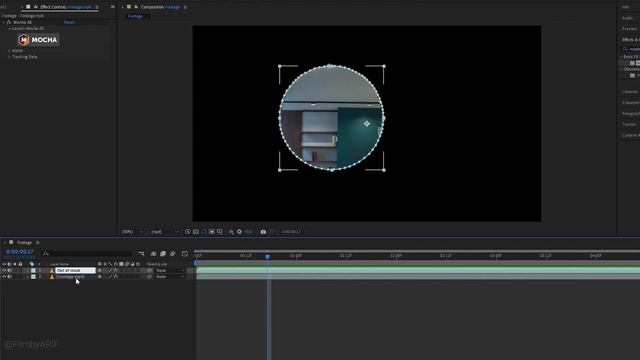Reset the Mocha AE effect
The height and width of the screenshot is (360, 640).
(69, 22)
